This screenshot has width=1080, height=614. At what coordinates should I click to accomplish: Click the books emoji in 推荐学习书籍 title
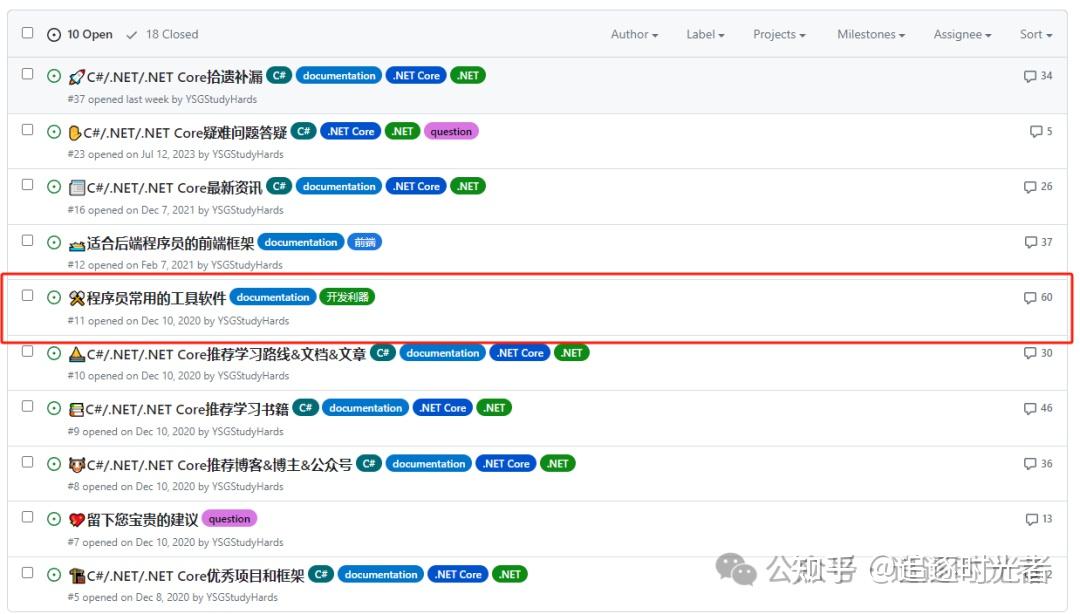coord(76,409)
